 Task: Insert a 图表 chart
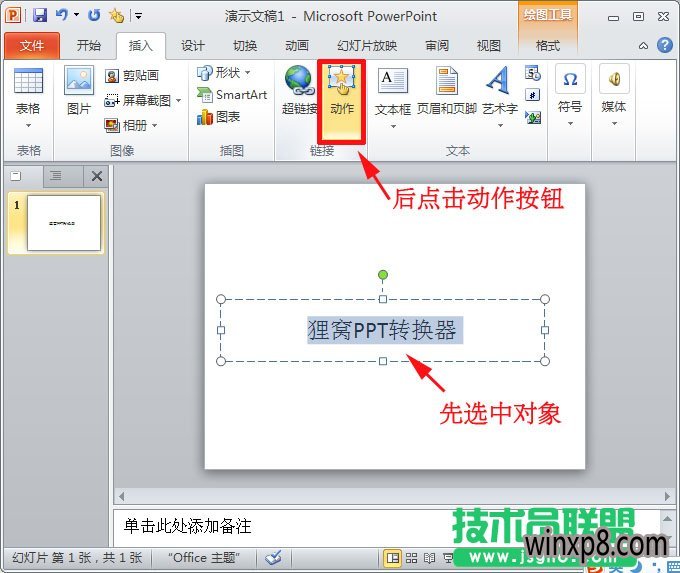tap(219, 117)
